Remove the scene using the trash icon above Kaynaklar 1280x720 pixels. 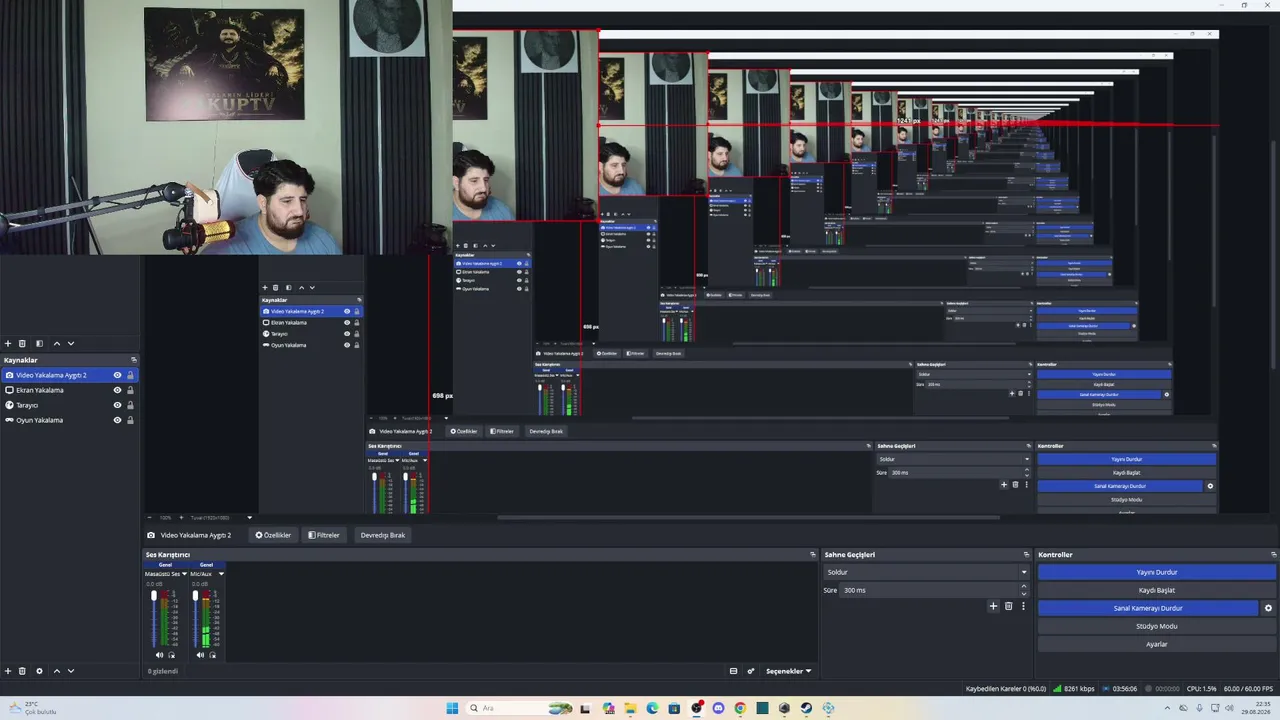(24, 343)
